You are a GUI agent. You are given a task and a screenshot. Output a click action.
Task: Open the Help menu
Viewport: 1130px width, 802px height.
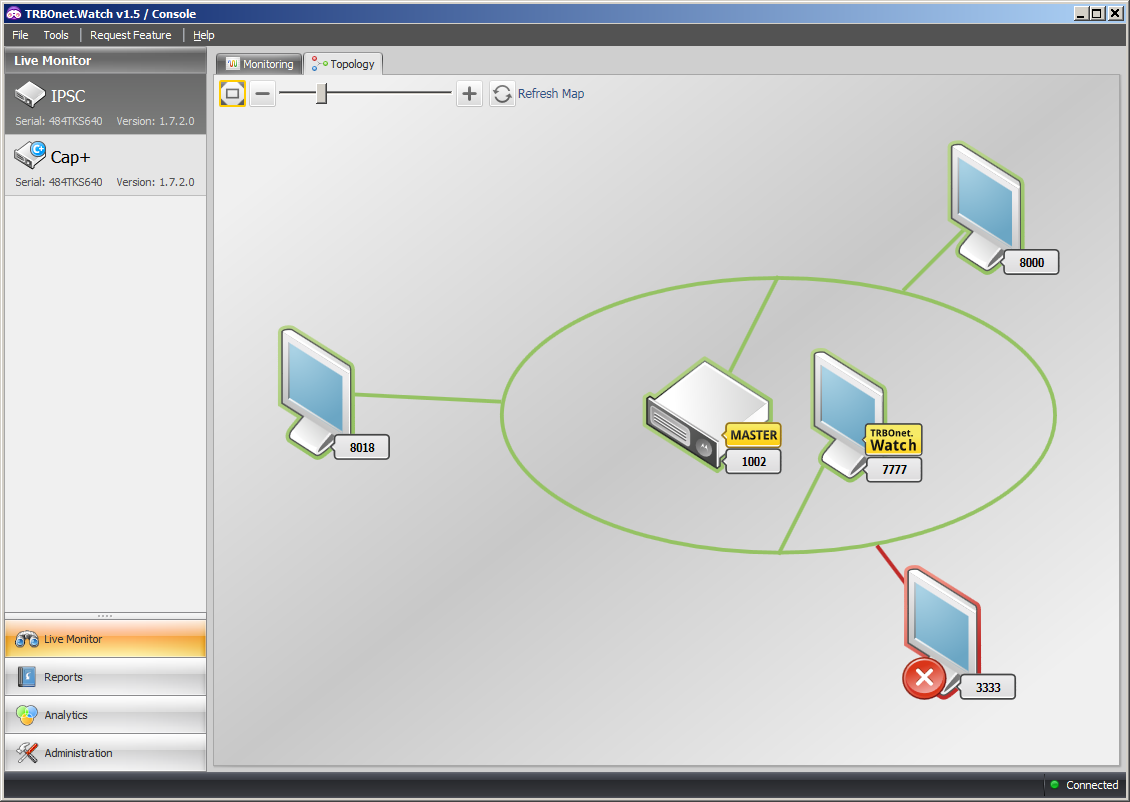click(x=203, y=35)
